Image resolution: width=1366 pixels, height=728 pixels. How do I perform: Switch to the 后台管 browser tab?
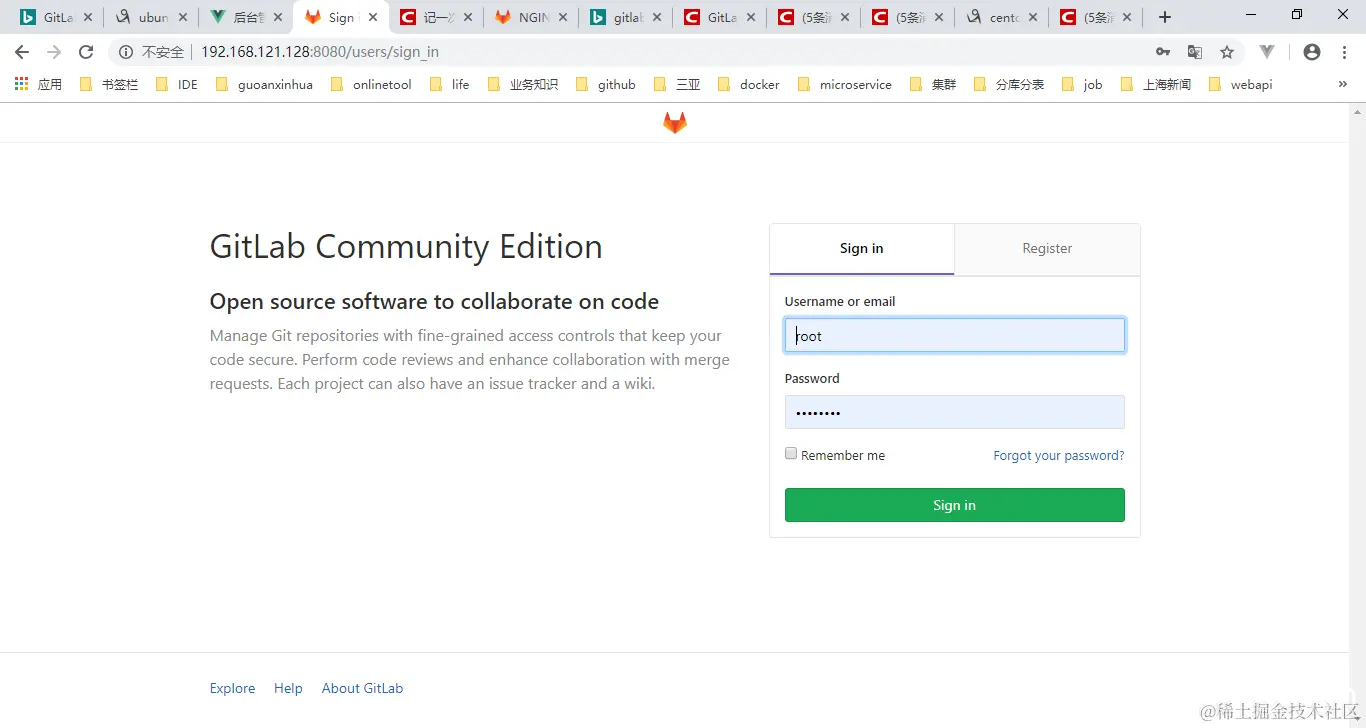[244, 17]
